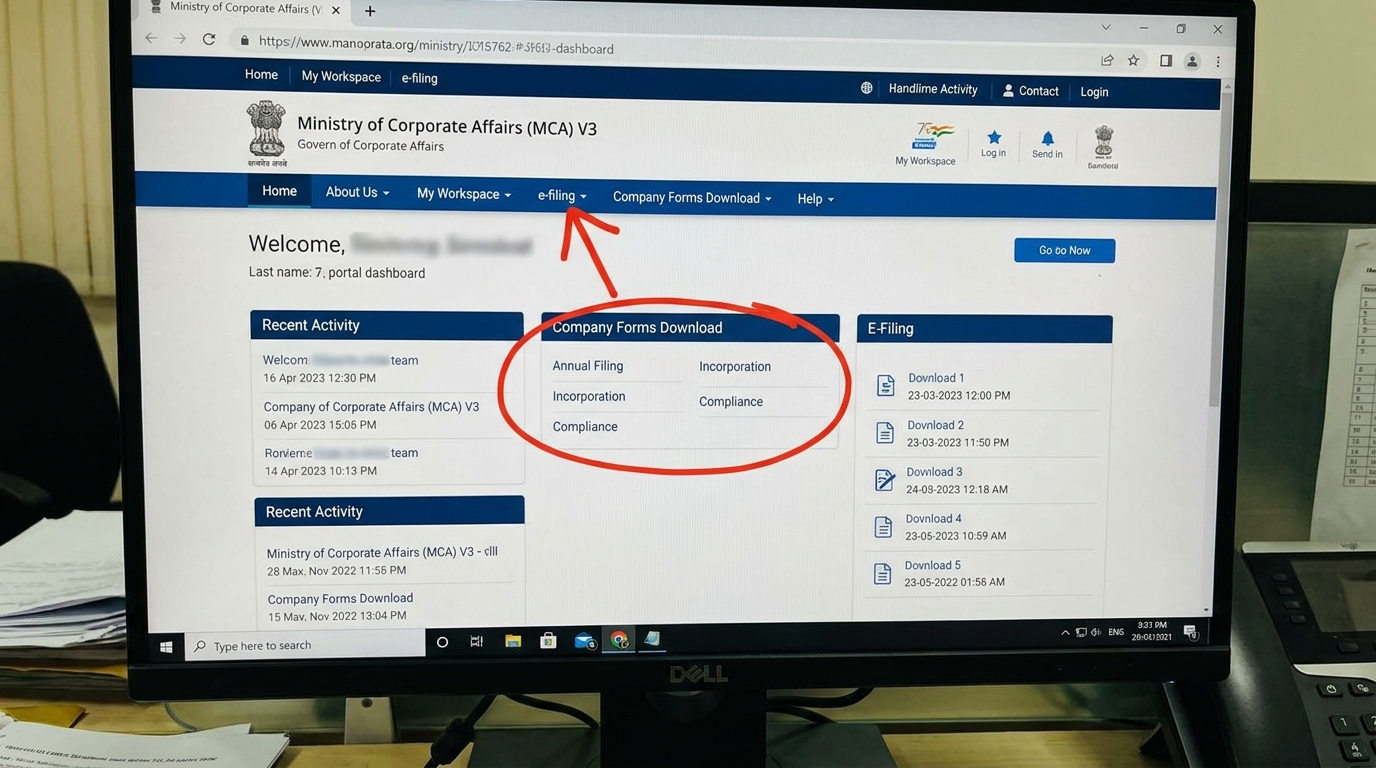
Task: Open the Download 2 link
Action: [935, 425]
